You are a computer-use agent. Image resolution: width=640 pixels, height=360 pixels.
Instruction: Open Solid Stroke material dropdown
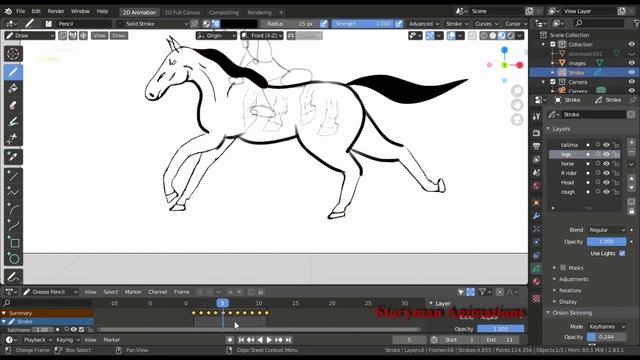tap(152, 24)
